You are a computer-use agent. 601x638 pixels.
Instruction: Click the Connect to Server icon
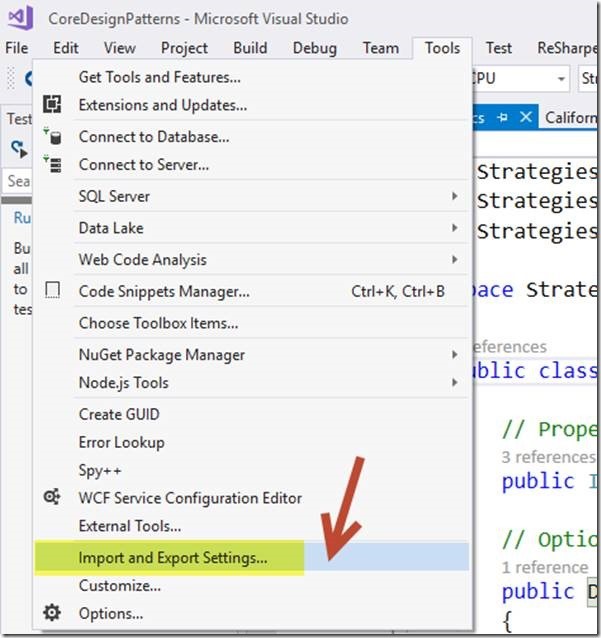click(x=53, y=165)
